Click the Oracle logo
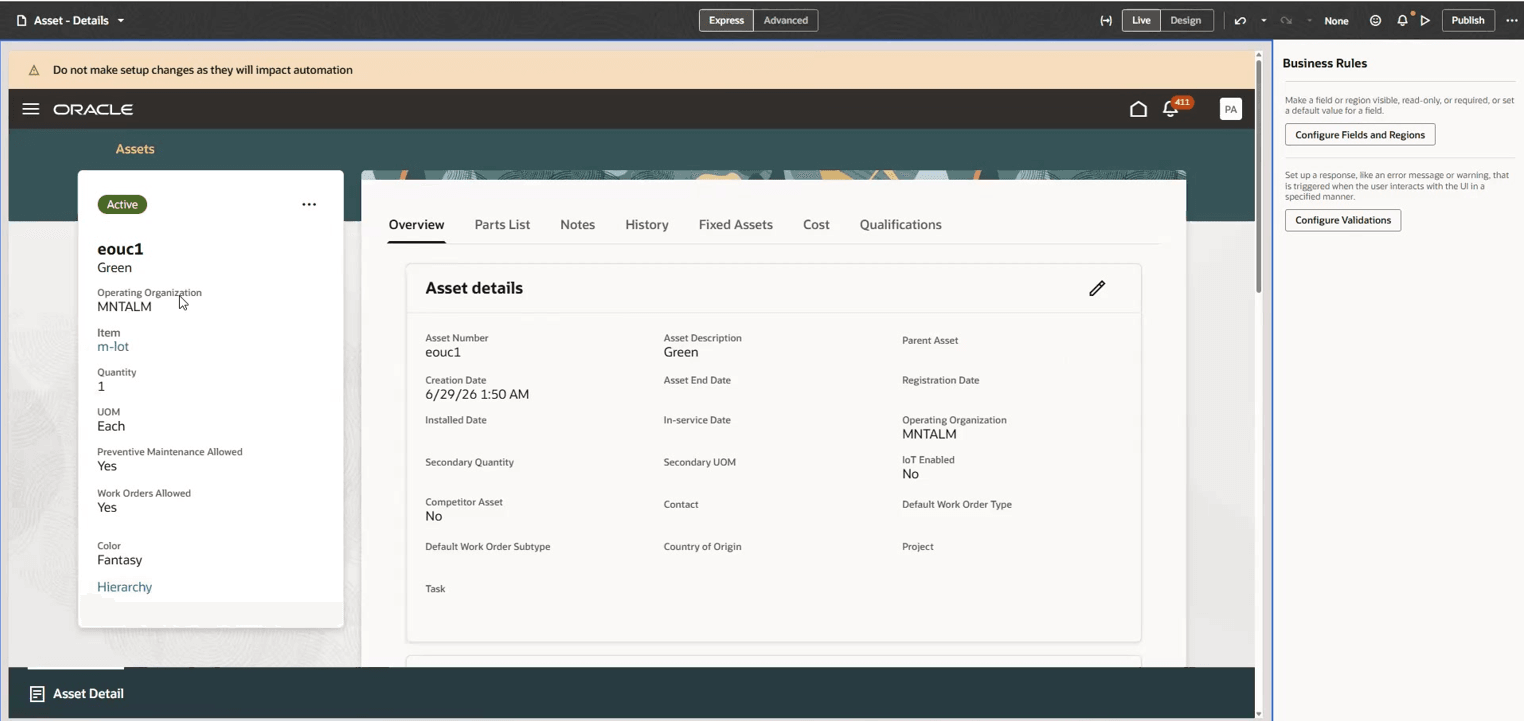Viewport: 1524px width, 721px height. coord(93,109)
